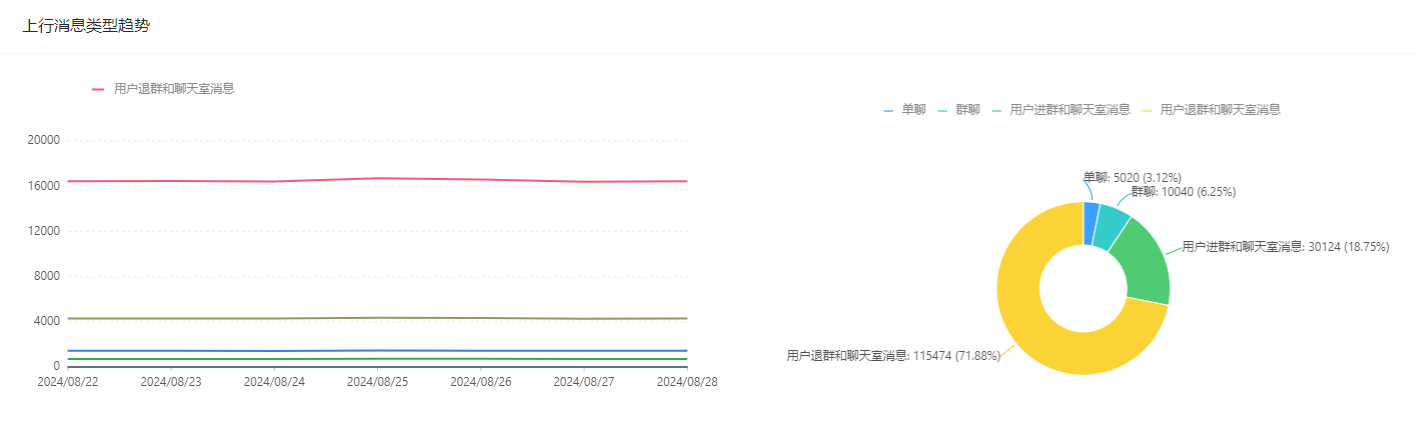Toggle 单聊 legend item in donut chart
This screenshot has height=445, width=1414.
point(905,110)
